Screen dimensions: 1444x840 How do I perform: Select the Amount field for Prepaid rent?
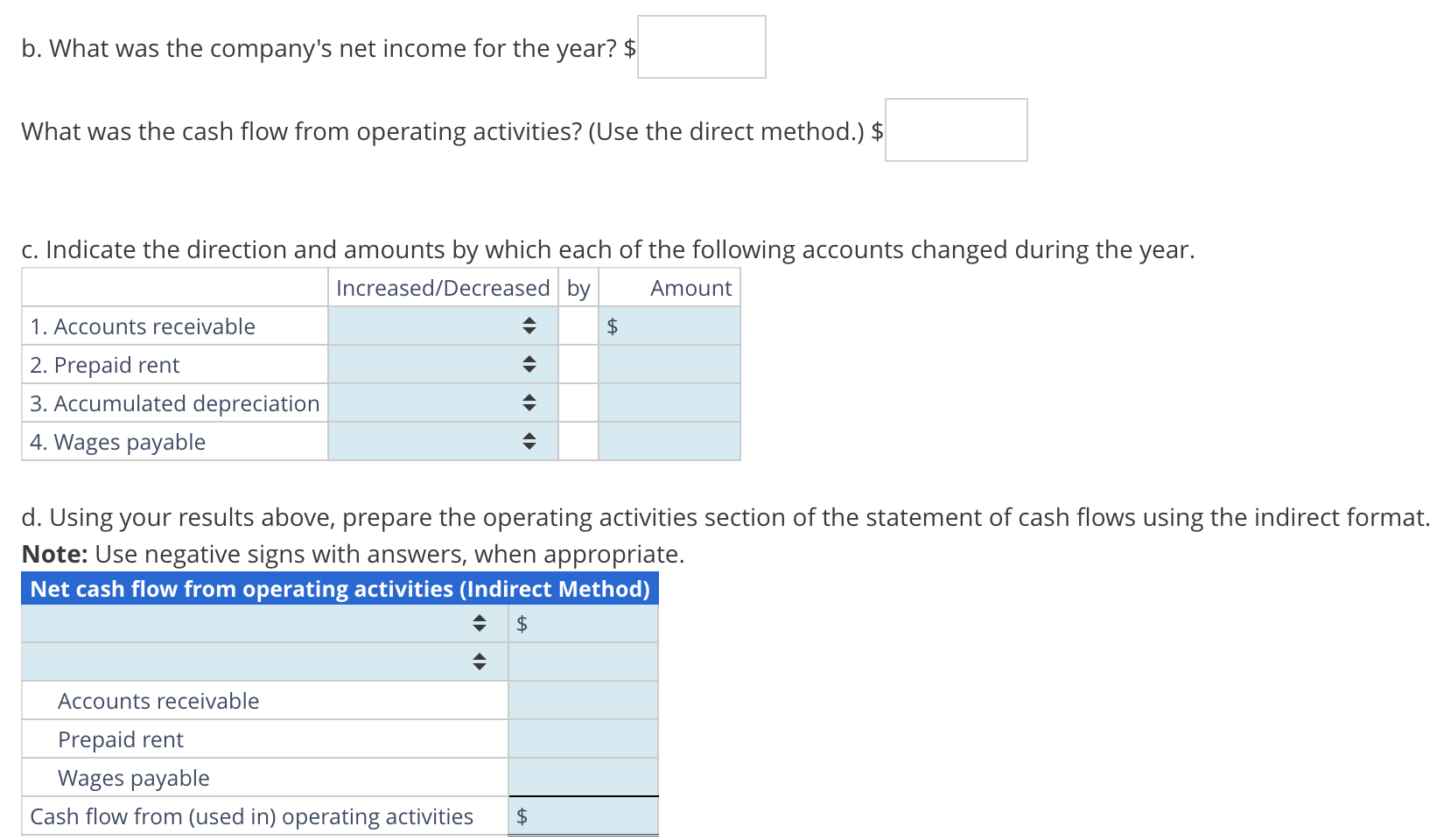tap(669, 364)
